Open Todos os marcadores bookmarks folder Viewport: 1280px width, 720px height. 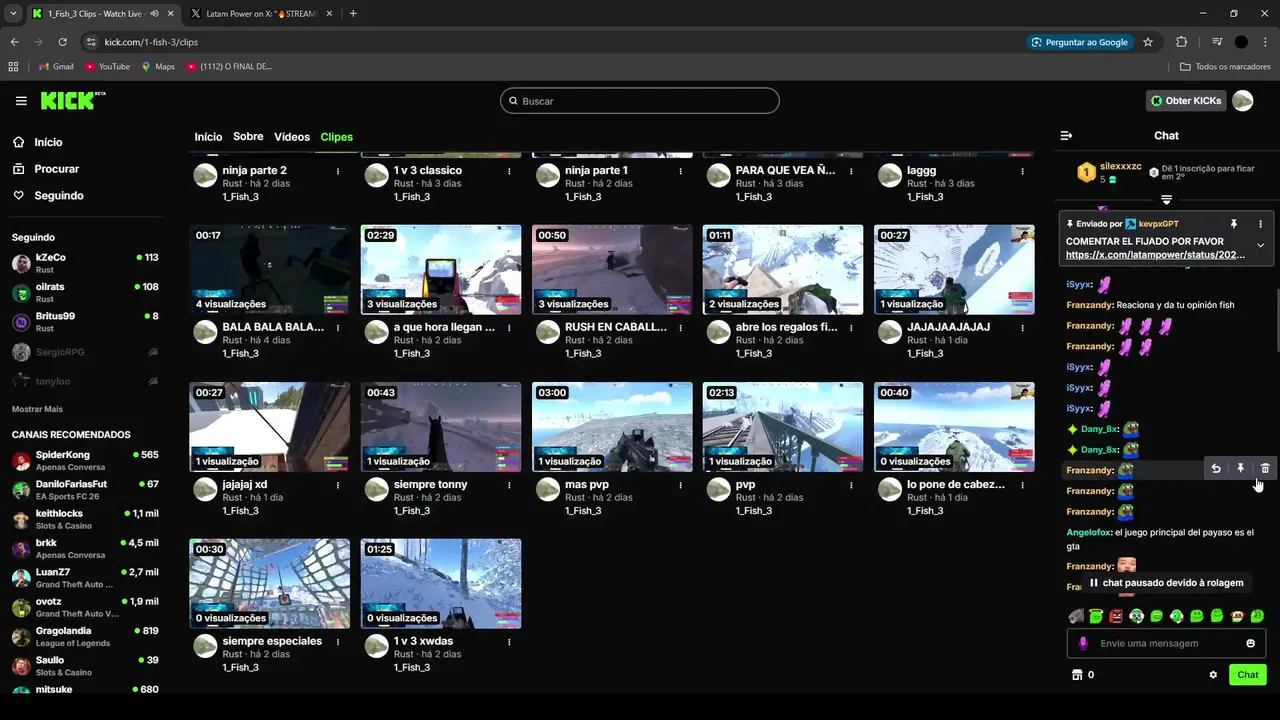(x=1225, y=66)
